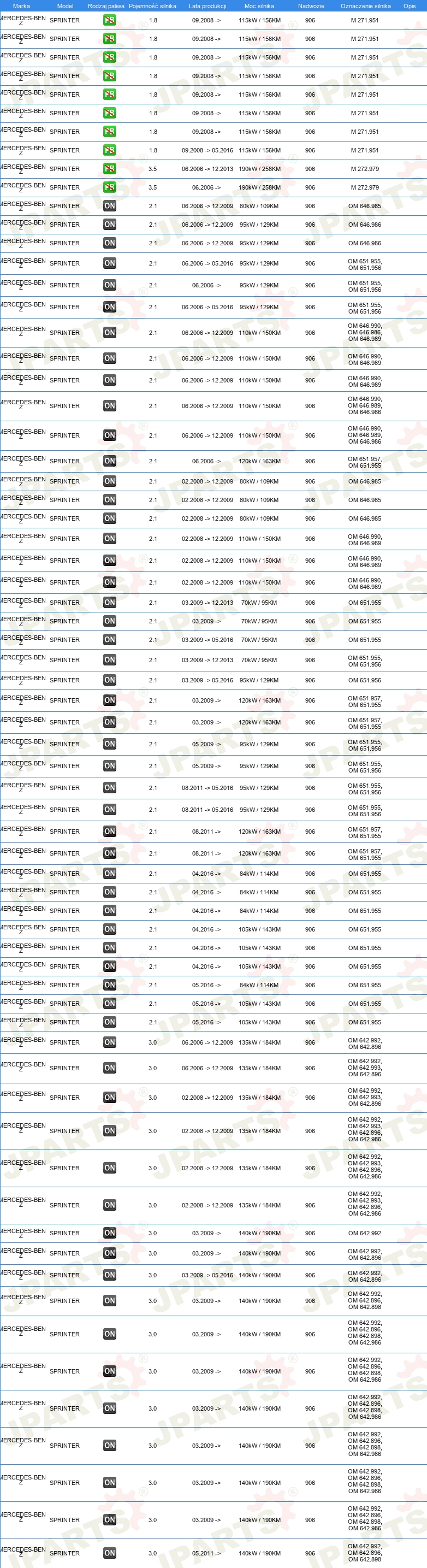This screenshot has height=1568, width=427.
Task: Click ON icon in 03.2009 -> 05.2016 95kW row
Action: pos(110,680)
